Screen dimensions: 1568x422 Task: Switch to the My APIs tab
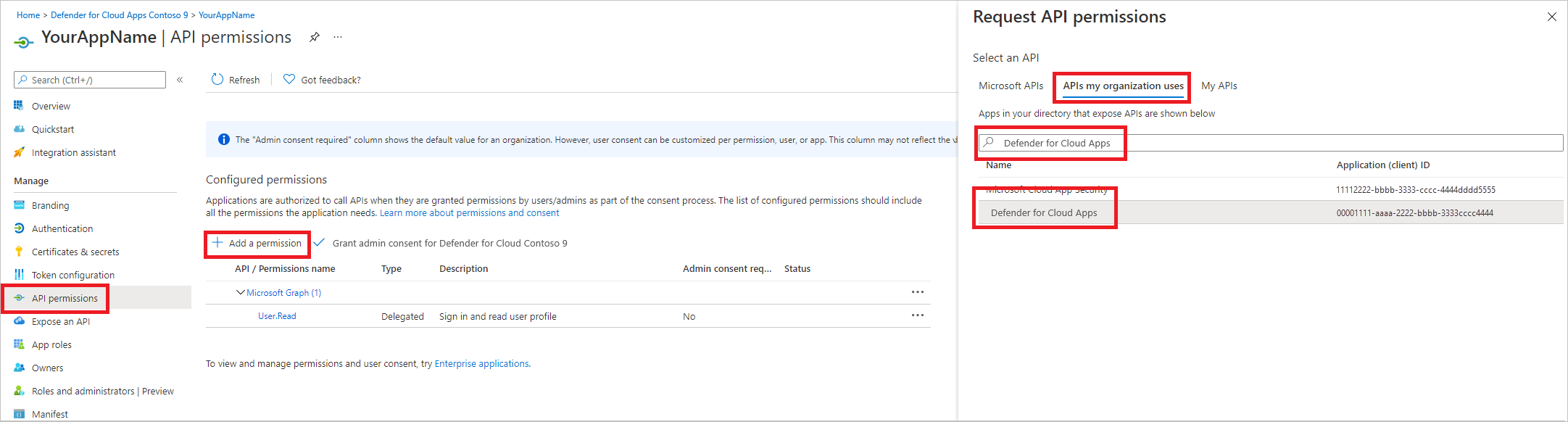tap(1219, 86)
